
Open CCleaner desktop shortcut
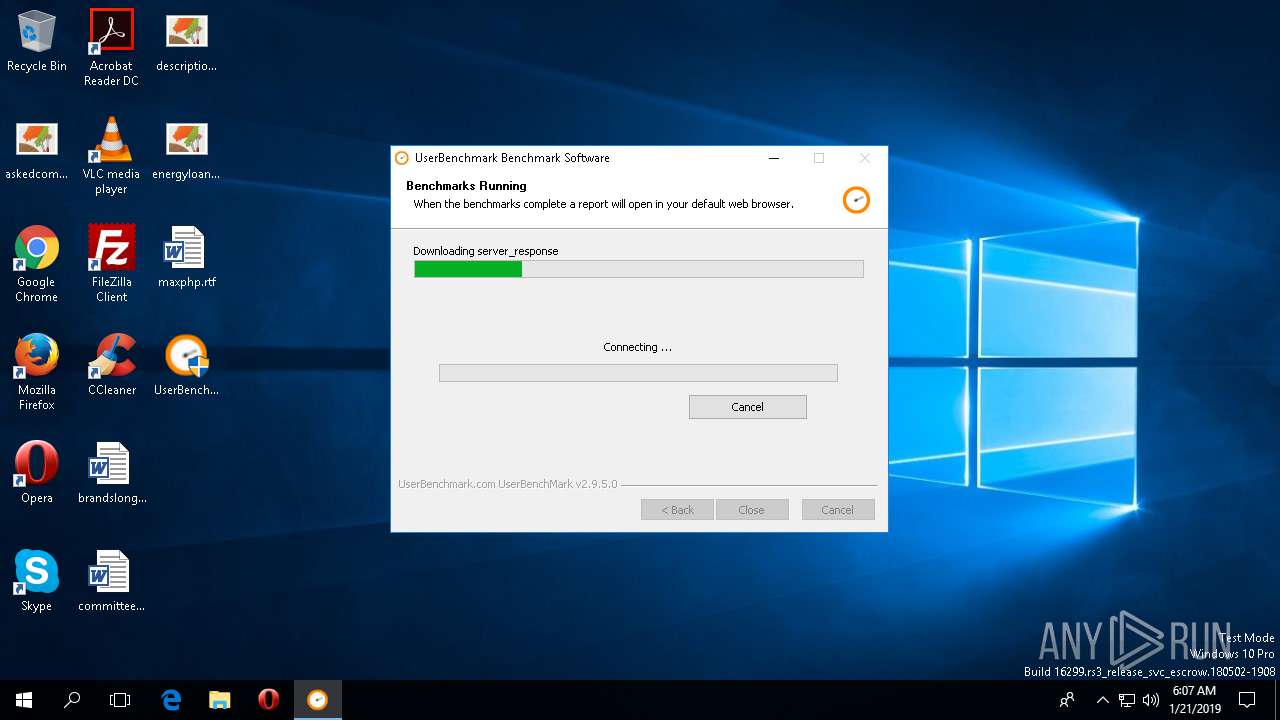[x=111, y=366]
